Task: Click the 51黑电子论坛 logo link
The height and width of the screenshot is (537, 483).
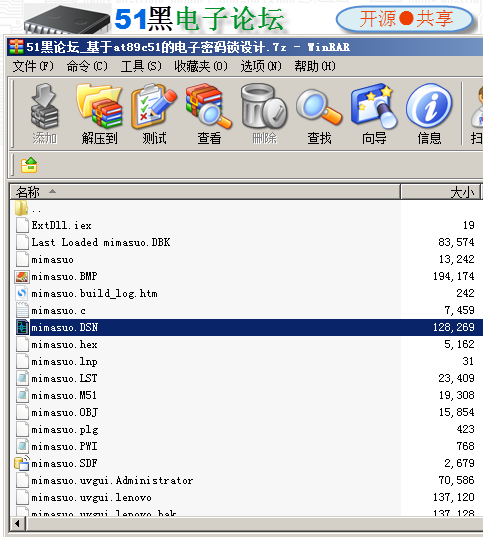Action: pos(199,19)
